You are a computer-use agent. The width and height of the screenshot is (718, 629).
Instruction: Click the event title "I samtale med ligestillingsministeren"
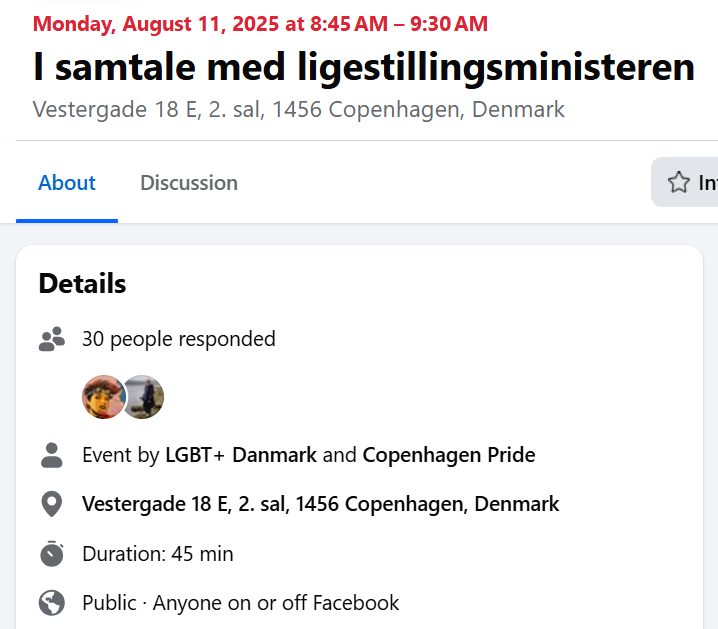point(363,67)
